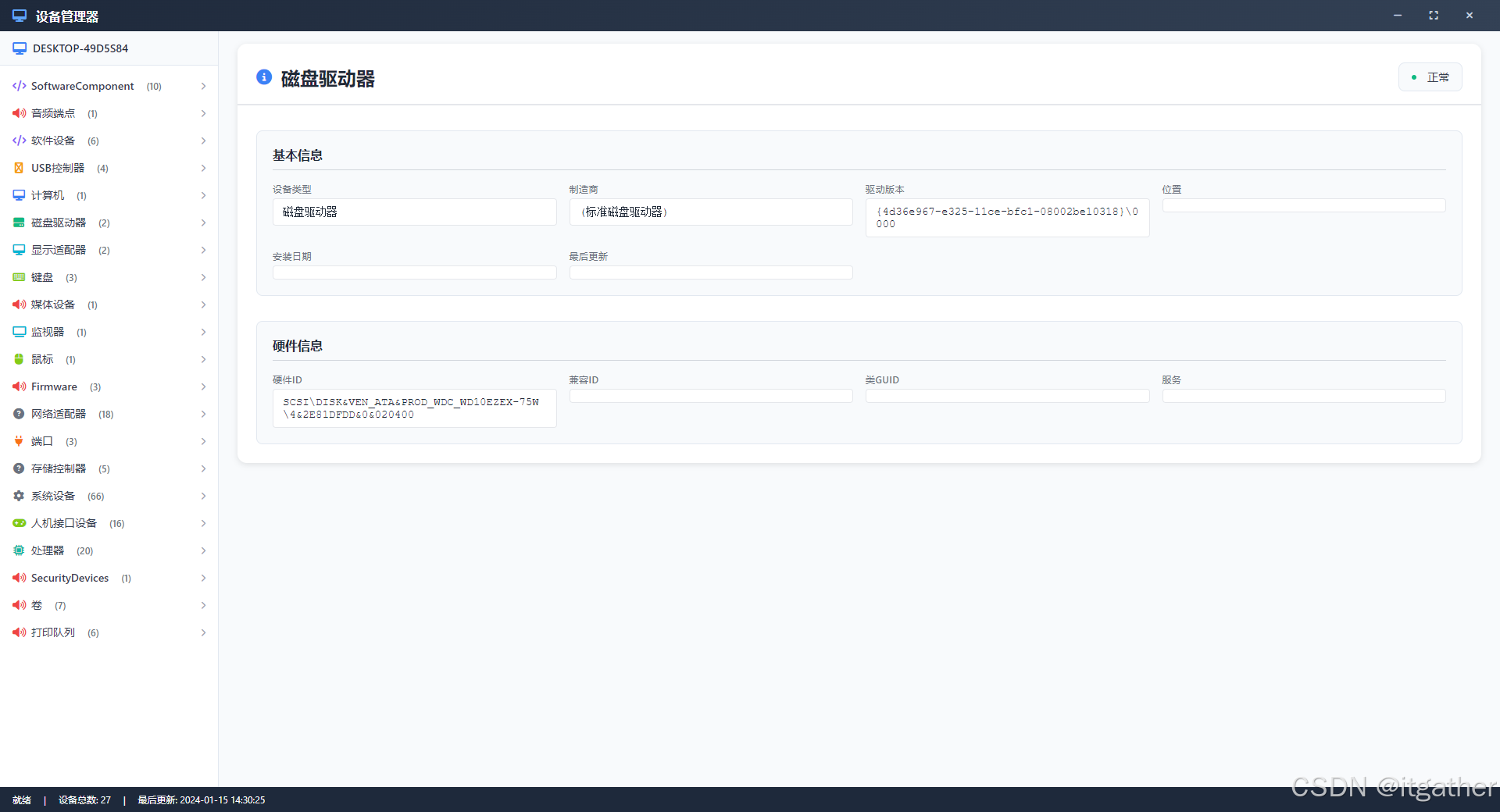Expand the 磁盘驱动器 category chevron

point(203,223)
